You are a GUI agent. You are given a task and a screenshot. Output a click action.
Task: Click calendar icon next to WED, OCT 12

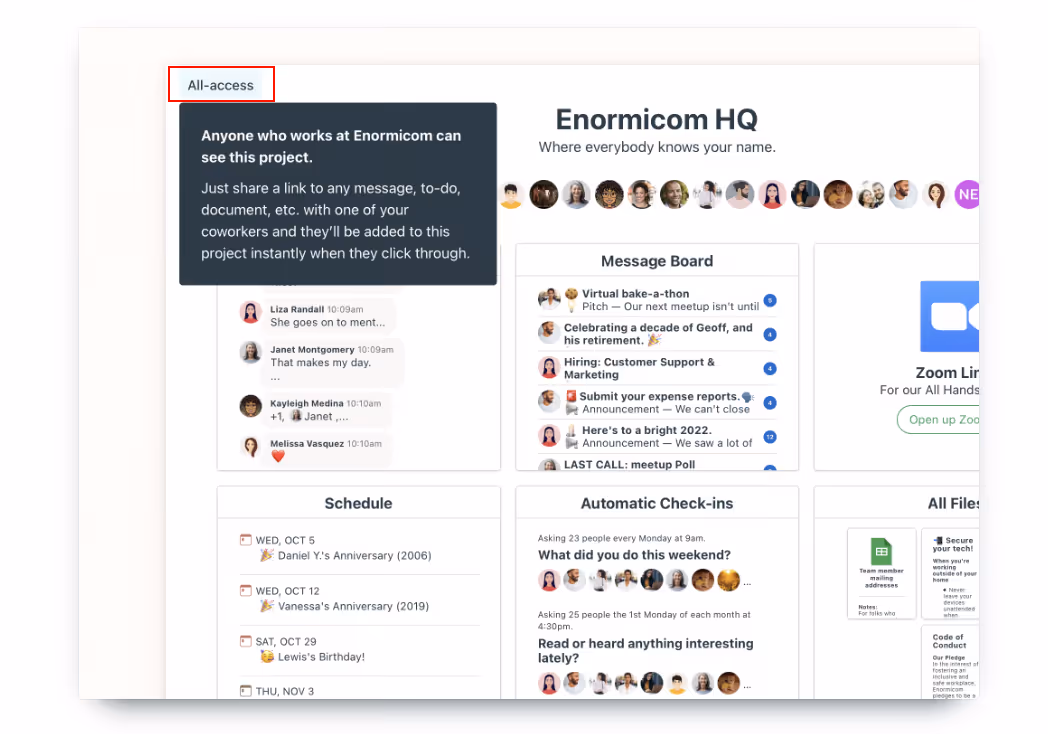click(x=246, y=590)
